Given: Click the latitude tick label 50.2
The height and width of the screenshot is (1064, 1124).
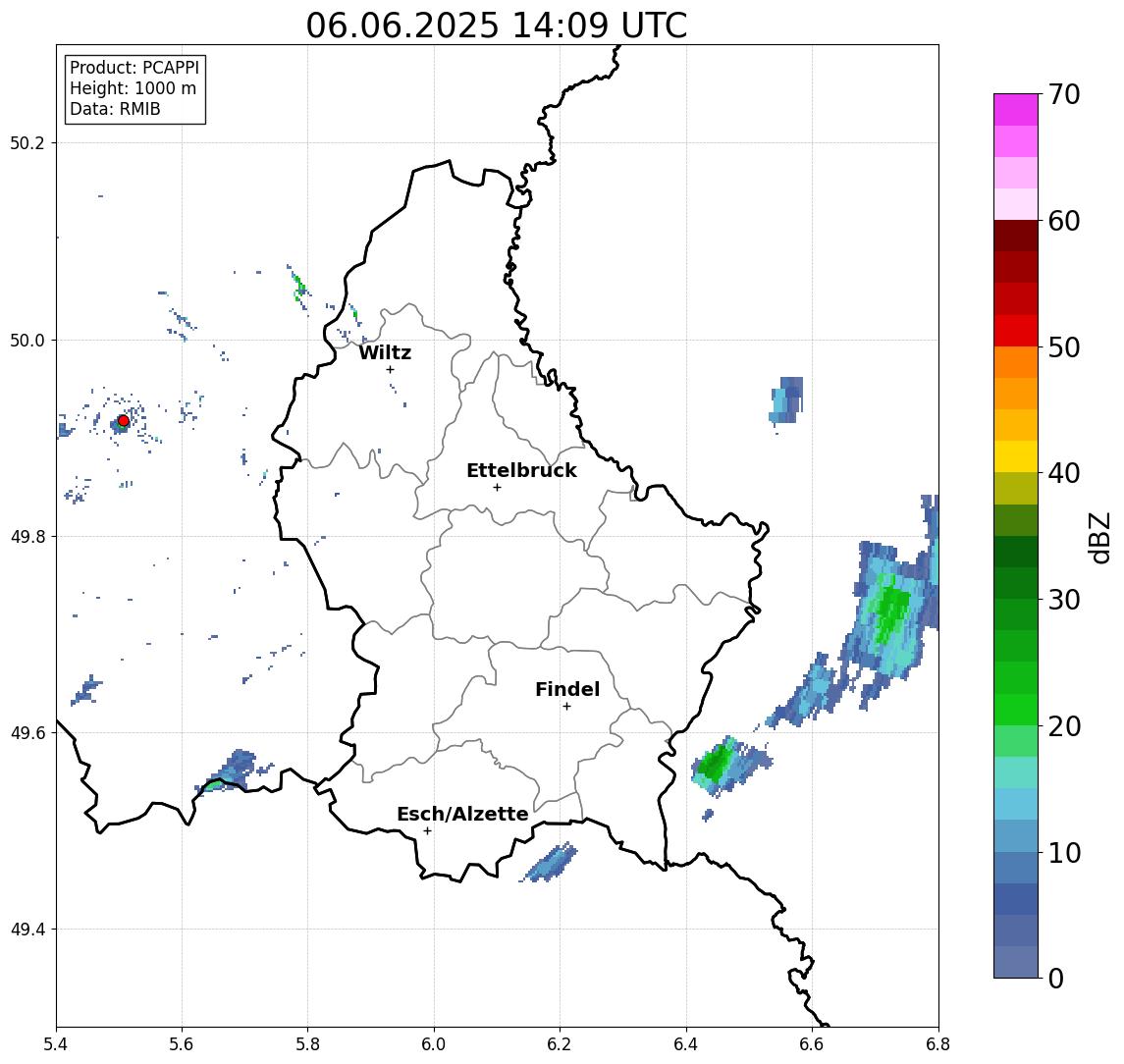Looking at the screenshot, I should point(27,143).
